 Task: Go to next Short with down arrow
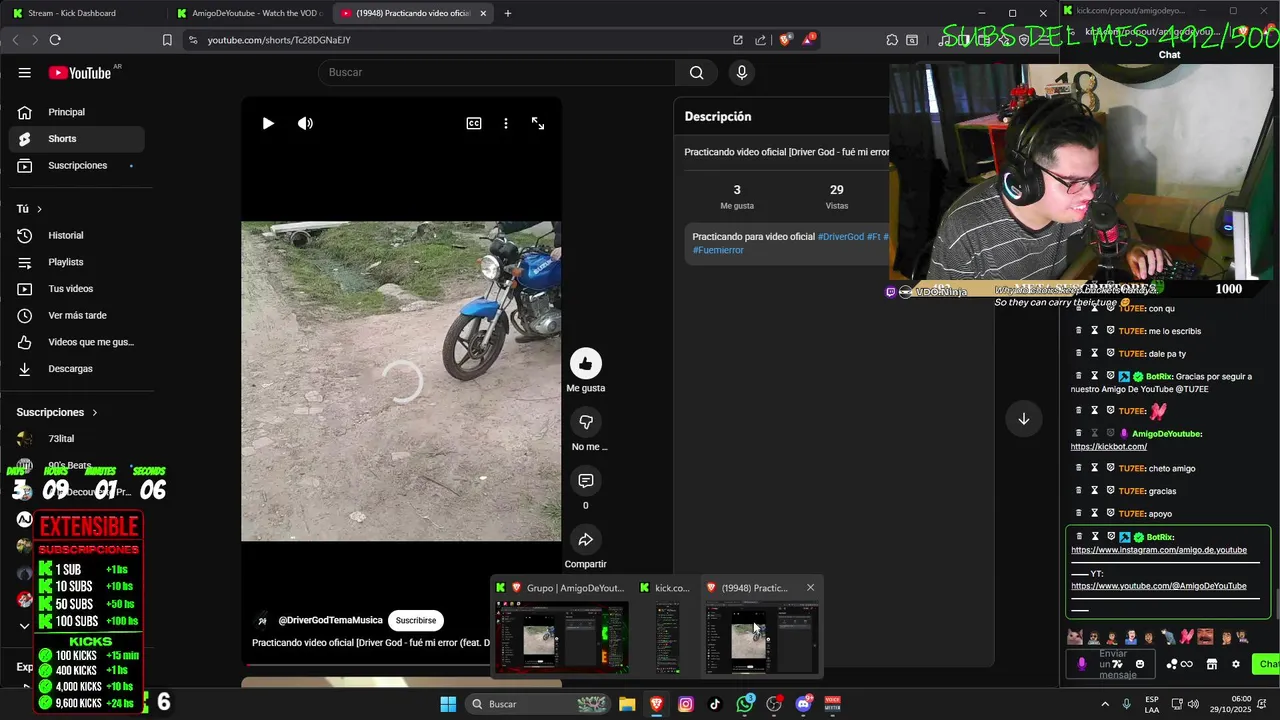pos(1023,419)
